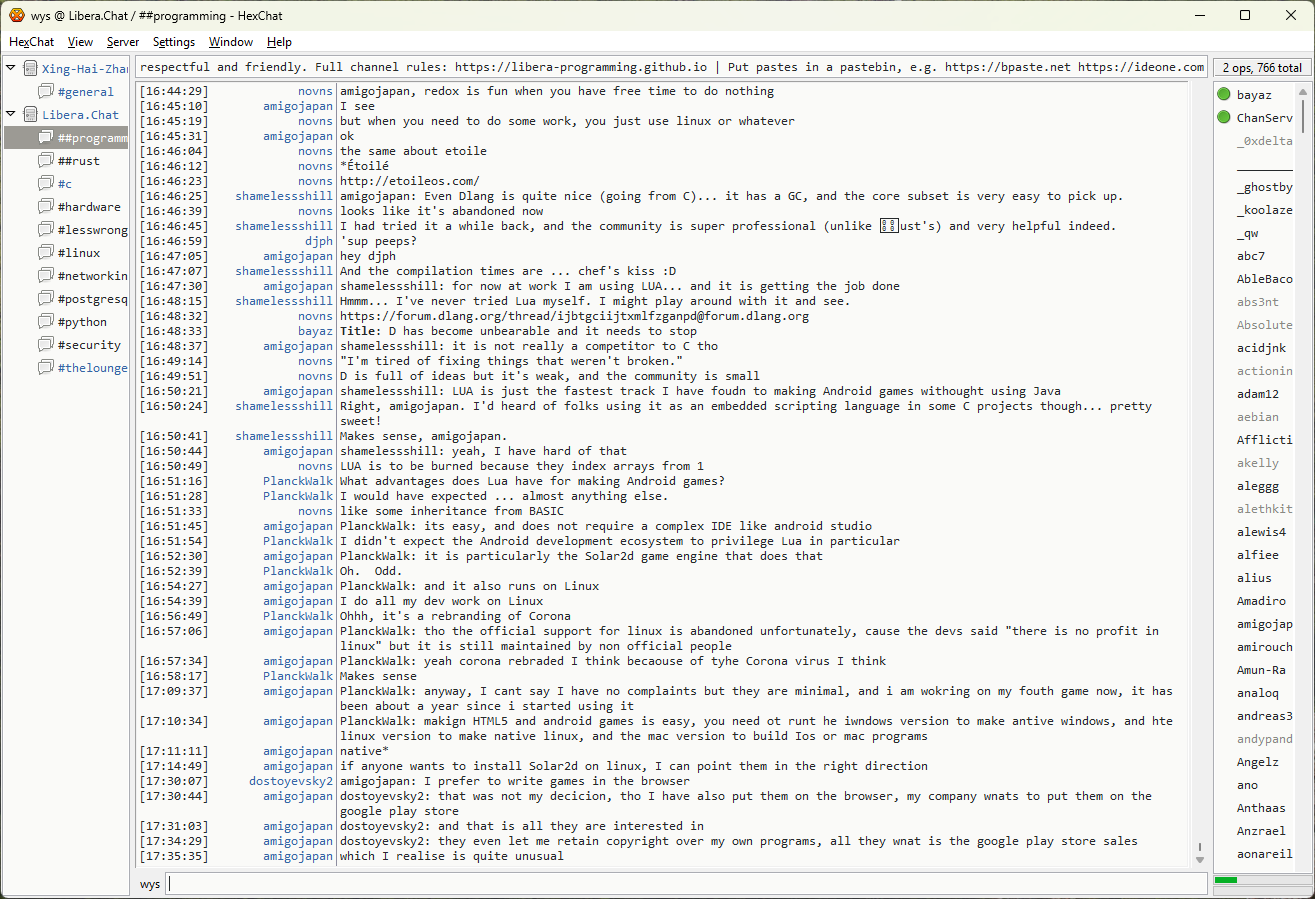
Task: Click the chat scrollbar down arrow
Action: (x=1199, y=858)
